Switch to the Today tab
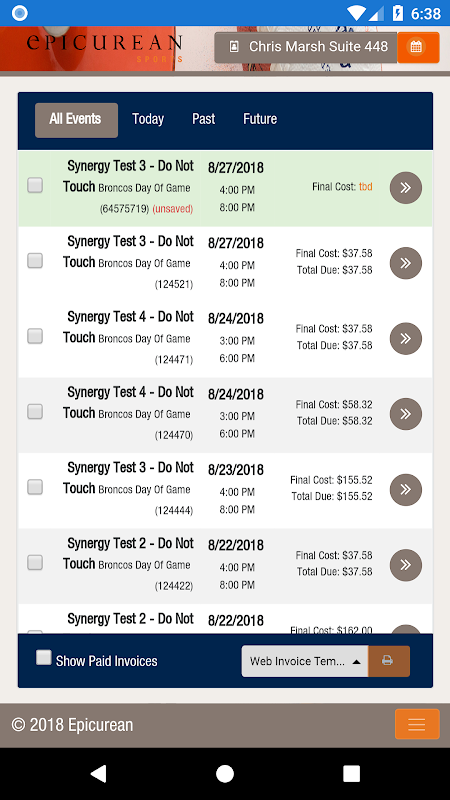Image resolution: width=450 pixels, height=800 pixels. tap(148, 119)
